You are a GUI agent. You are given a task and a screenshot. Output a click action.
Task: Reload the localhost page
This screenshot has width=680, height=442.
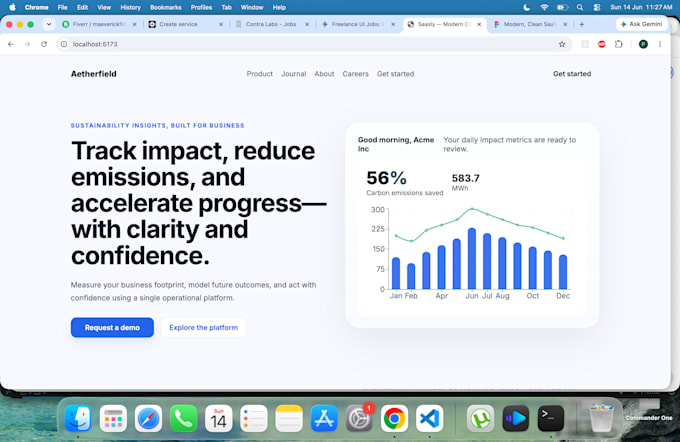[x=44, y=44]
